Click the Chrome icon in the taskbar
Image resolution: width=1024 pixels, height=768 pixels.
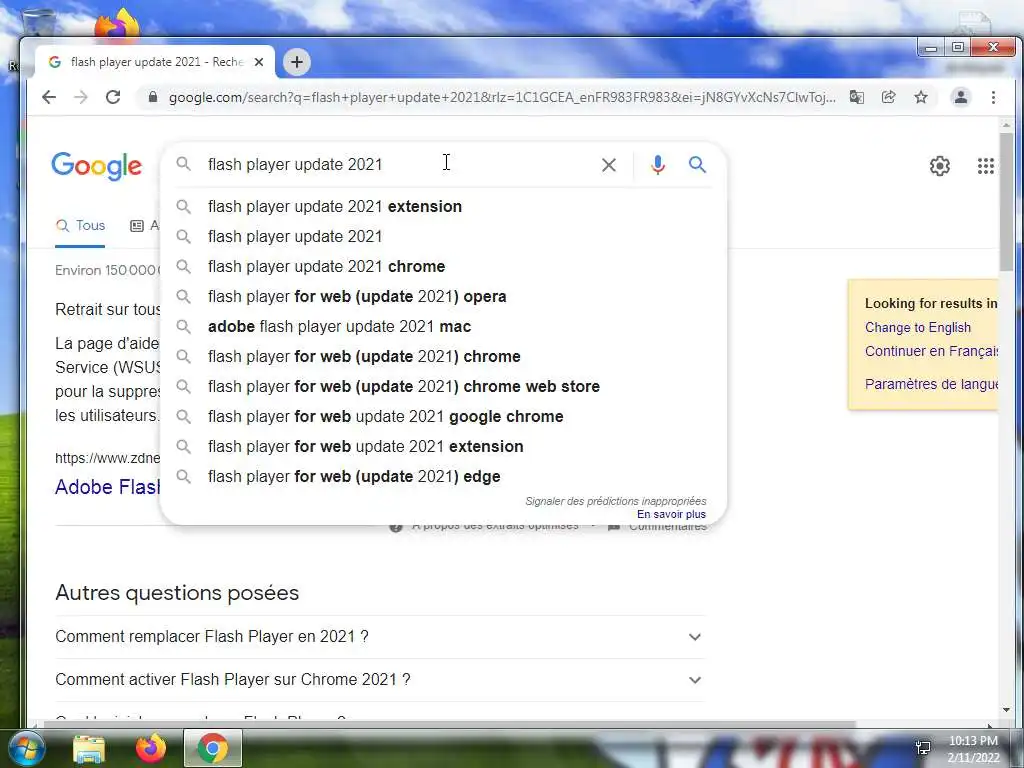[x=213, y=748]
